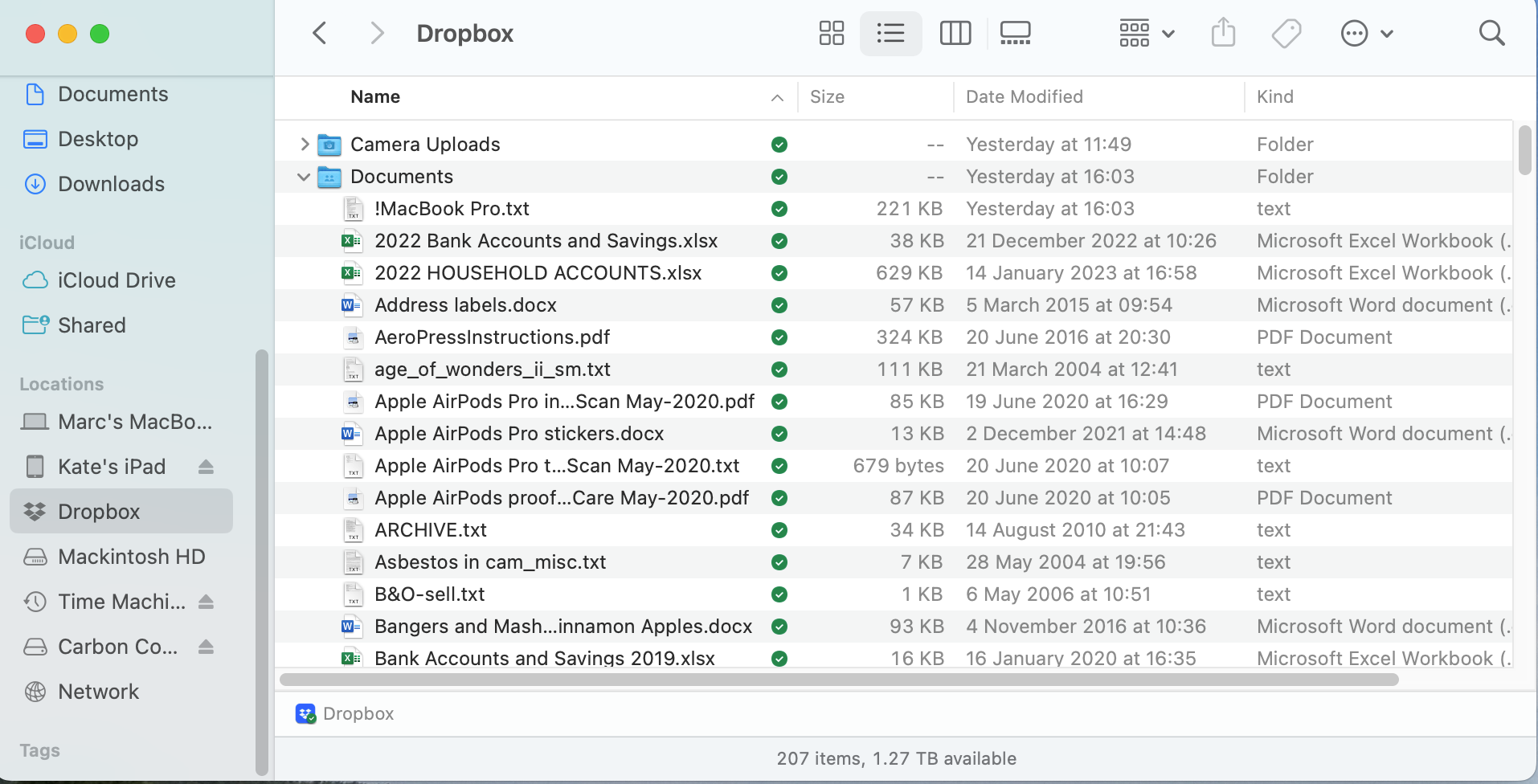Open the Group By dropdown

coord(1147,33)
